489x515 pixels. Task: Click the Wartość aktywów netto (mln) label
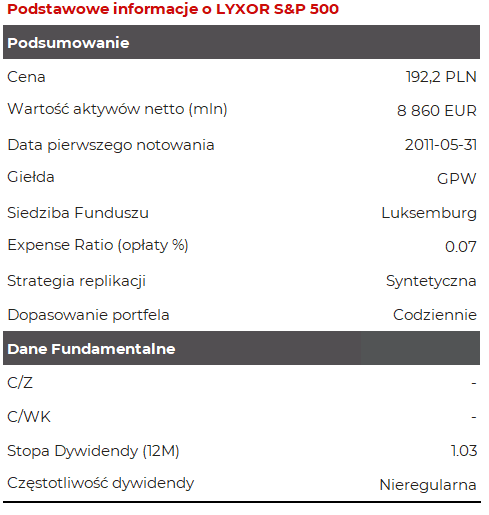point(117,109)
